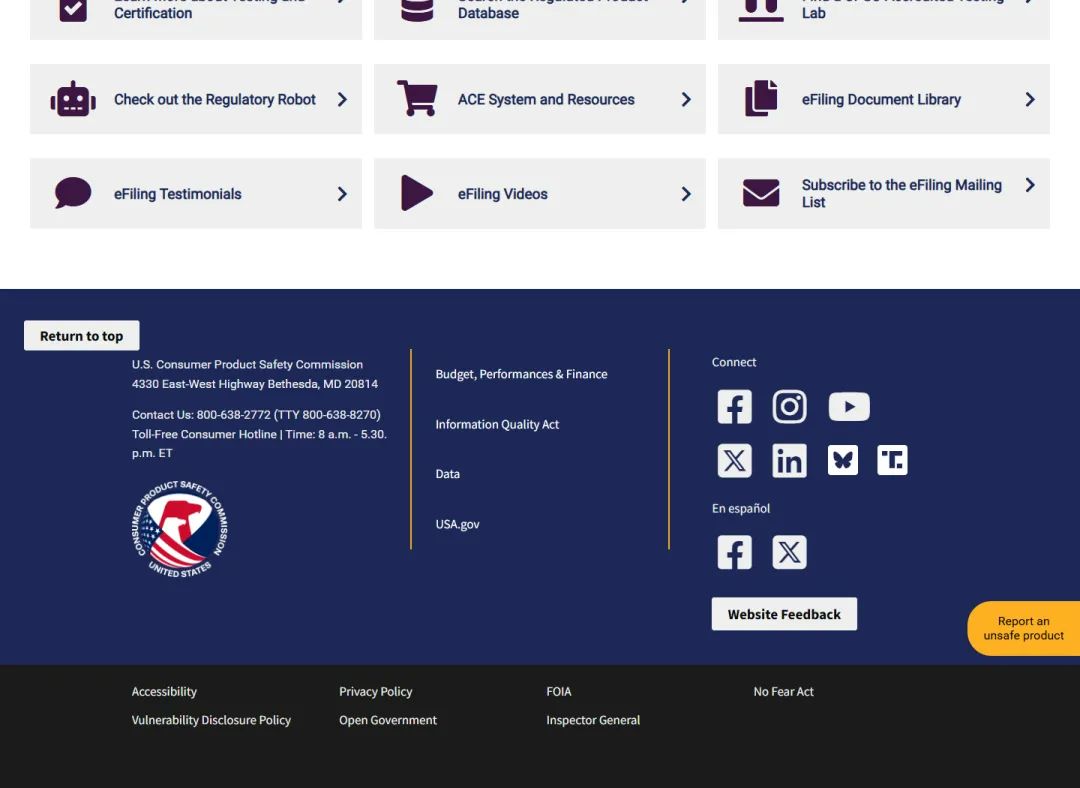The image size is (1080, 788).
Task: Open Spanish X account under En español
Action: pyautogui.click(x=789, y=552)
